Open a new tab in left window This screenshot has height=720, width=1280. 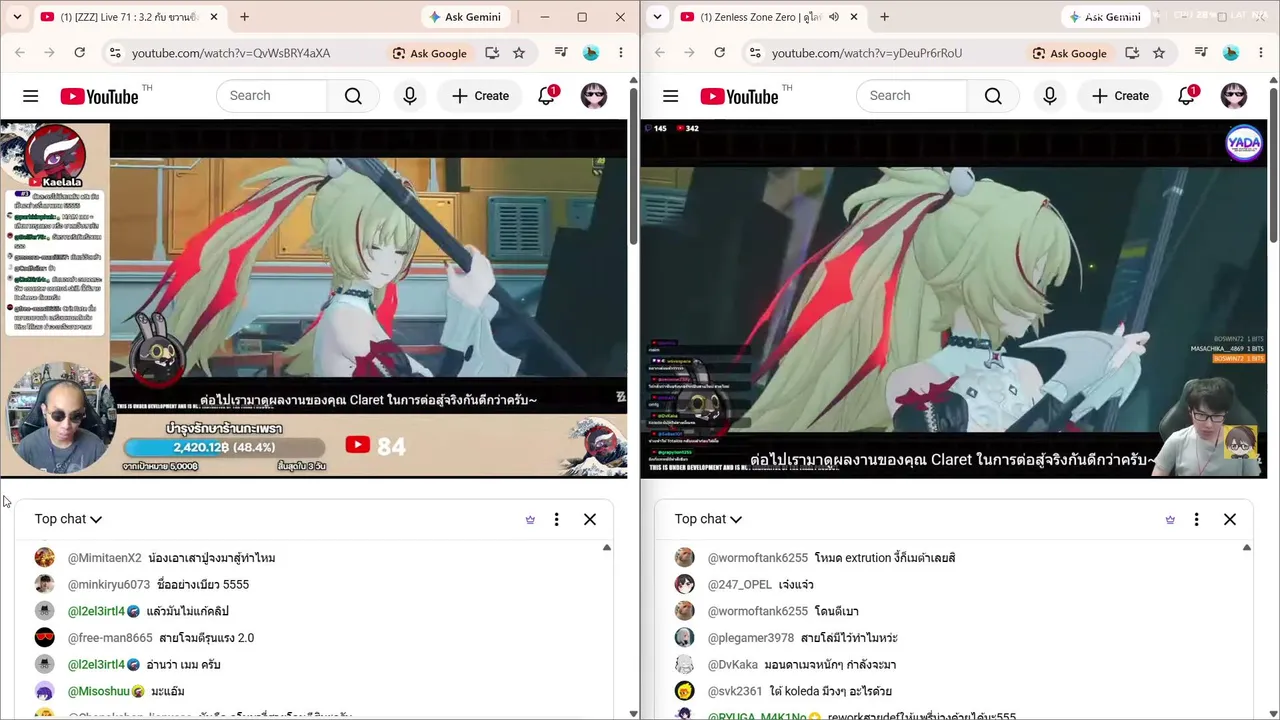click(244, 17)
